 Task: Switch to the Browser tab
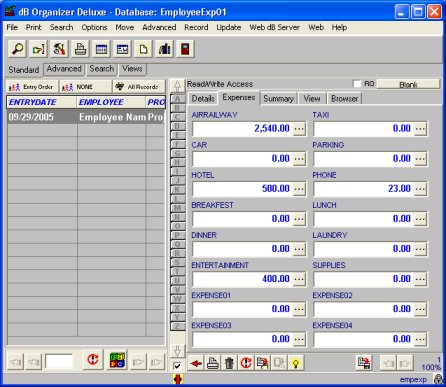[345, 99]
